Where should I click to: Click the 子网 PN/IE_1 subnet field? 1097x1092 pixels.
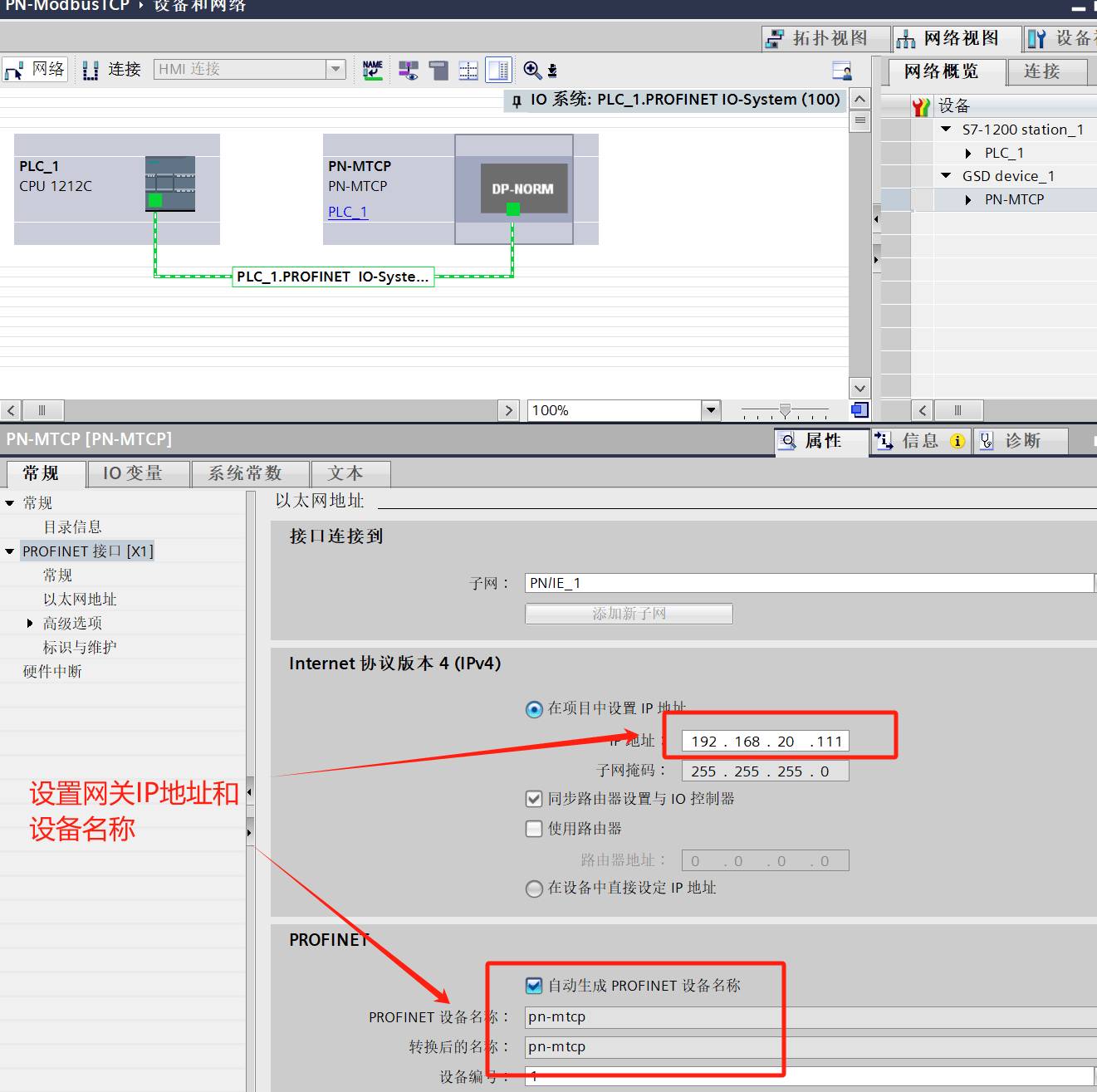coord(810,583)
